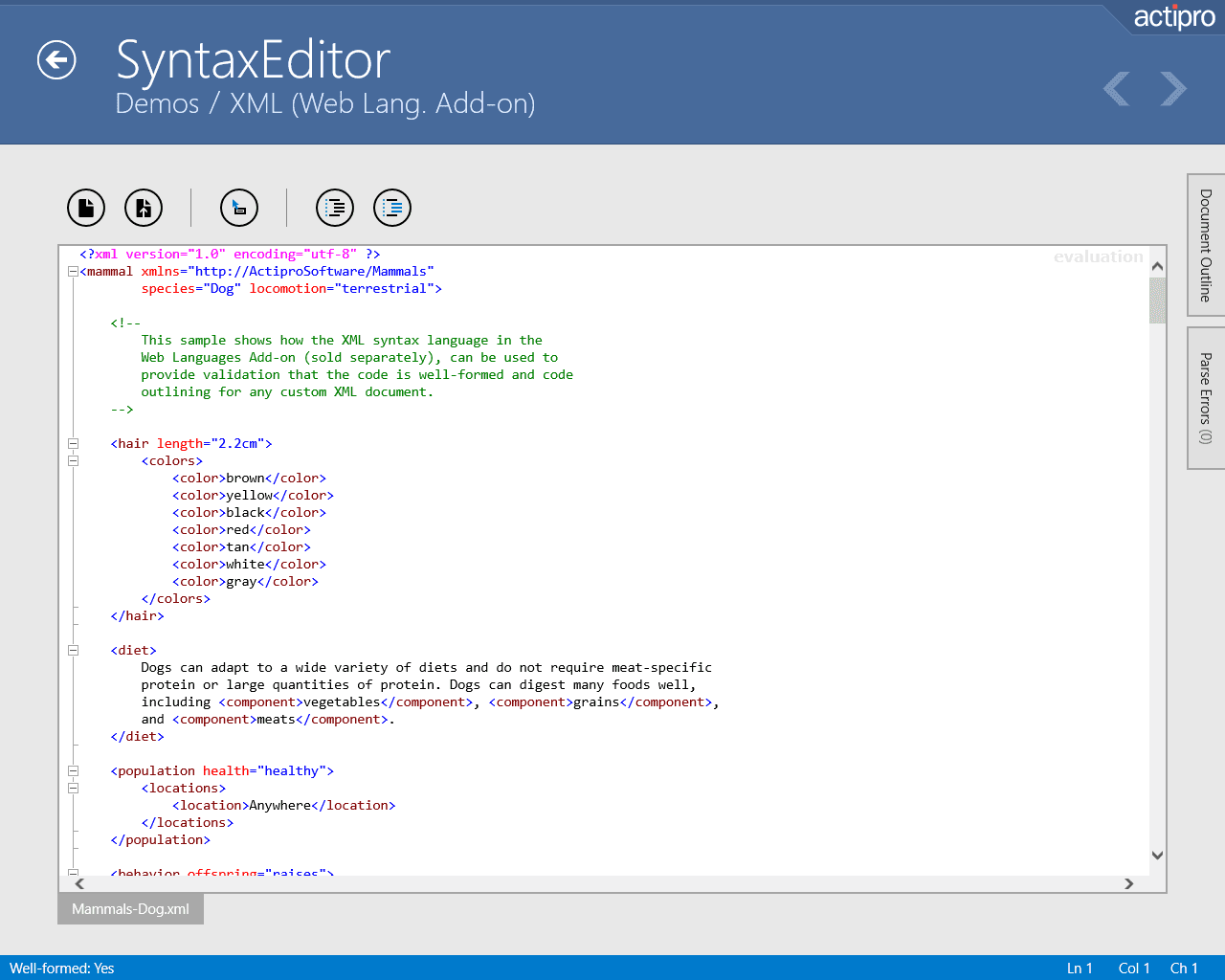Click the comment opening <!-- marker
This screenshot has width=1225, height=980.
125,323
